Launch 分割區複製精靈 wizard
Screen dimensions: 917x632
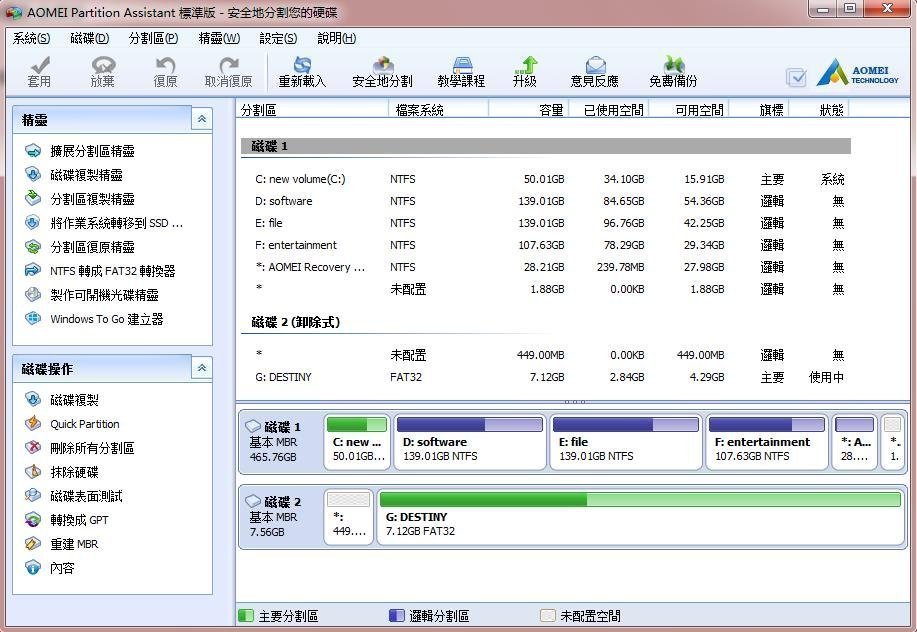[80, 199]
